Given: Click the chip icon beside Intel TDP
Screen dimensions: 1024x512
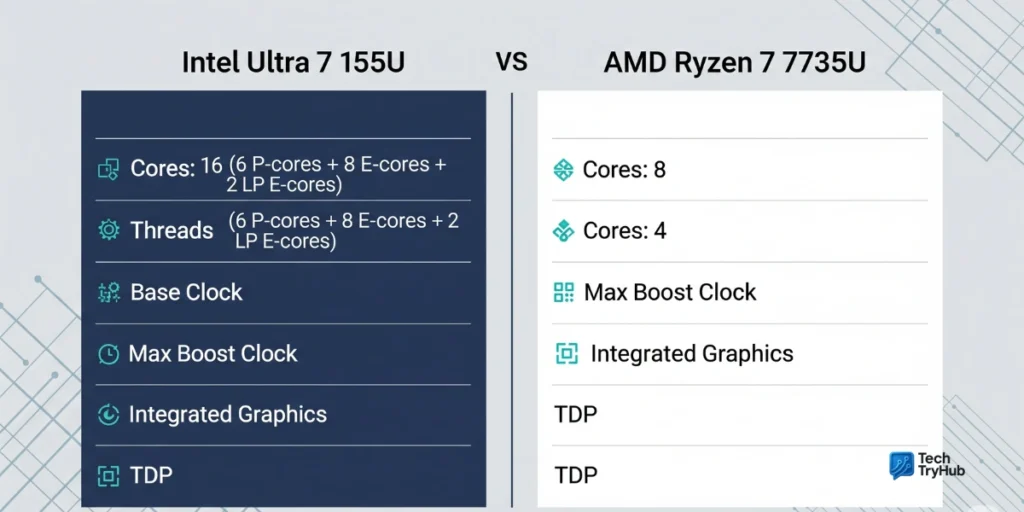Looking at the screenshot, I should tap(108, 476).
